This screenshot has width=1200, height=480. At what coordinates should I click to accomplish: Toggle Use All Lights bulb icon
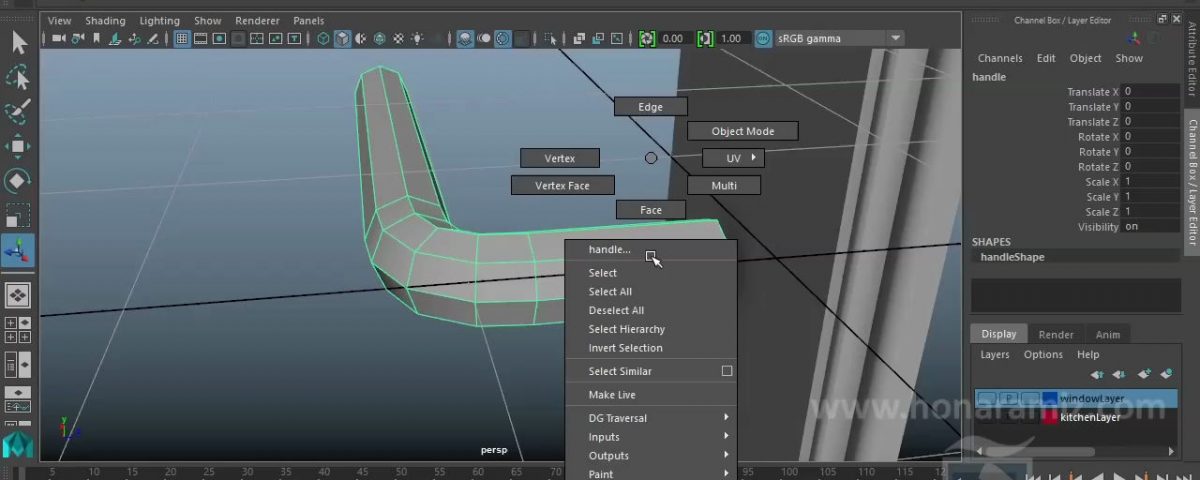pos(416,39)
